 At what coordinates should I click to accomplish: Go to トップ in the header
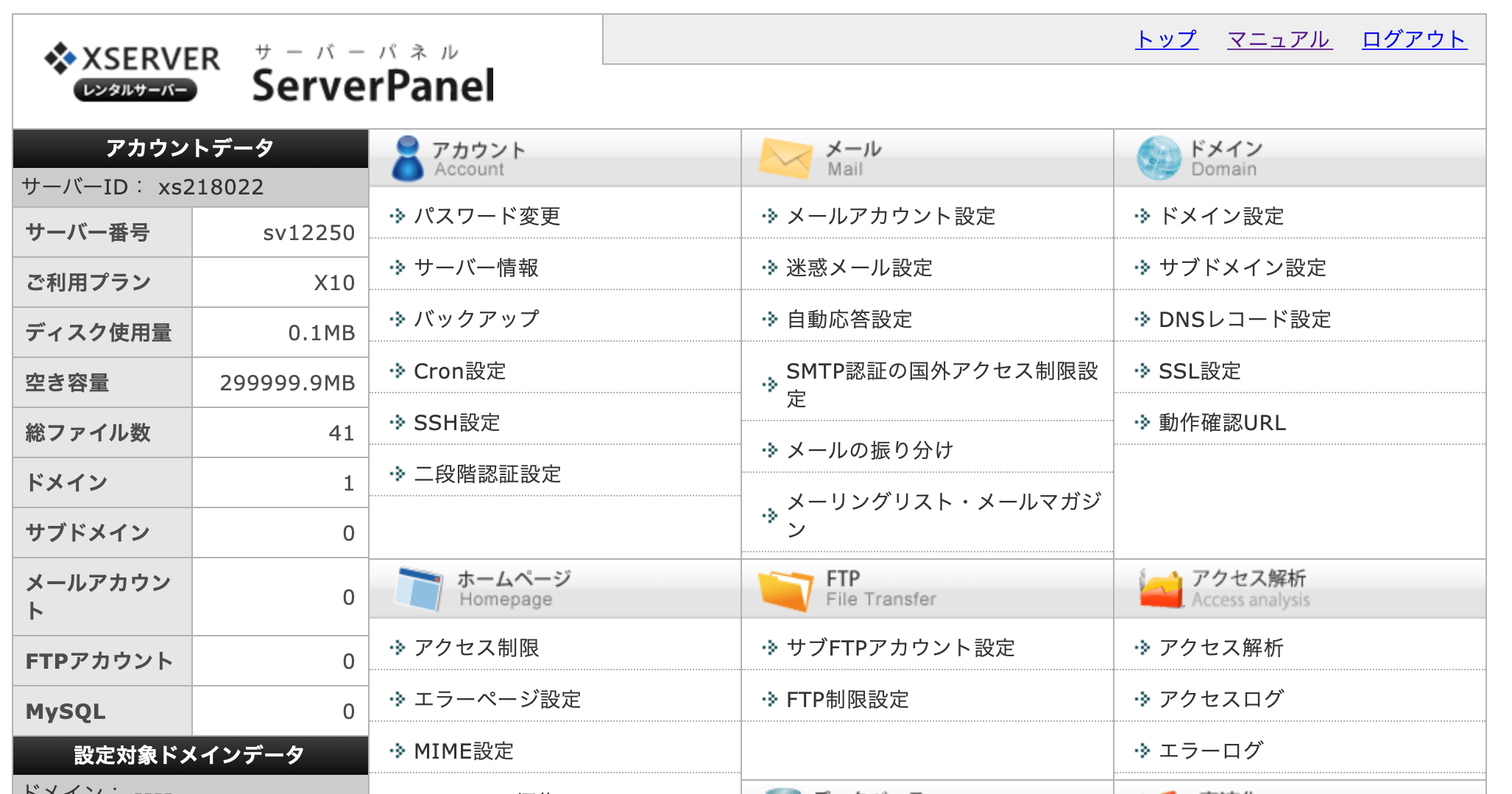coord(1166,39)
